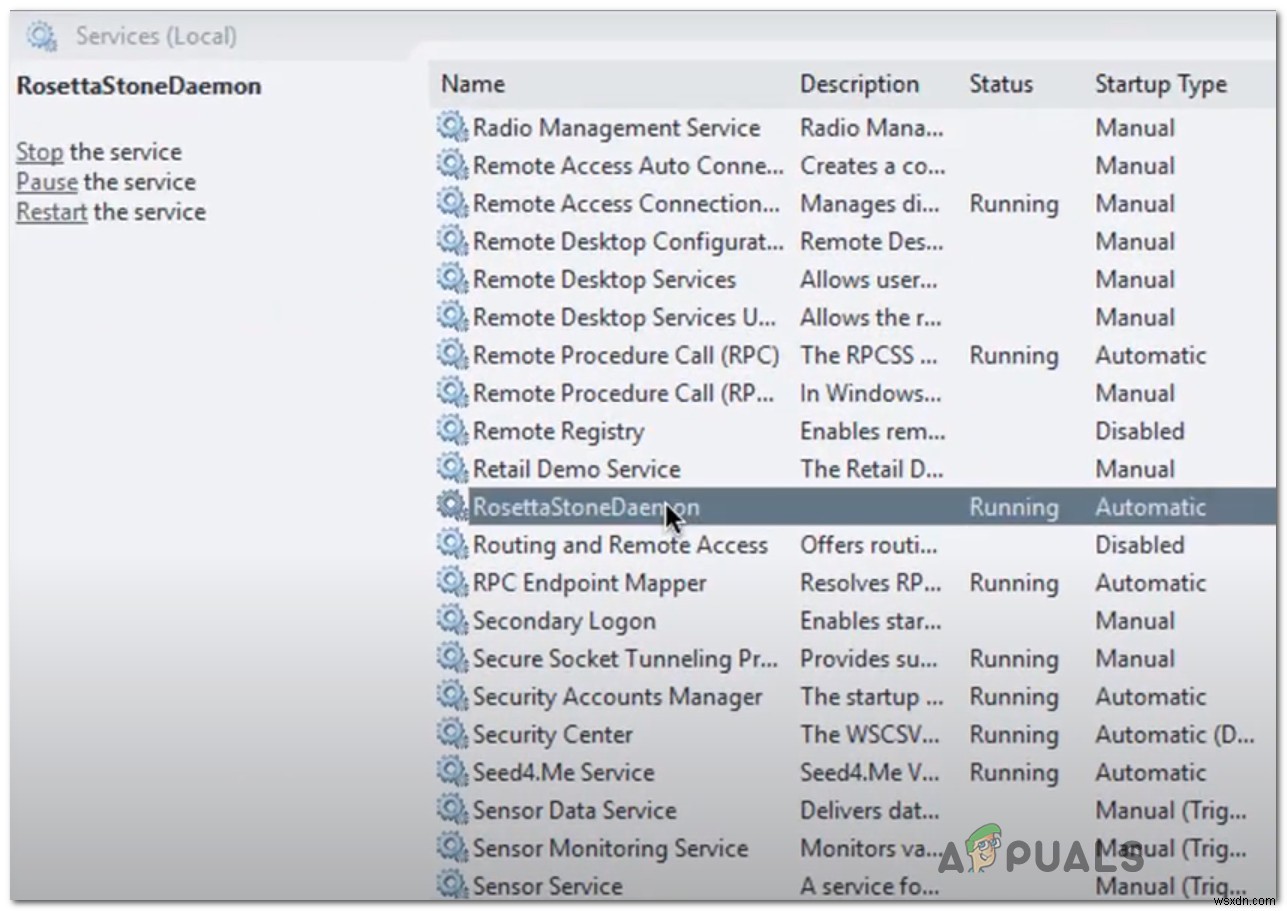The height and width of the screenshot is (911, 1287).
Task: Select the gear icon beside Retail Demo Service
Action: 452,470
